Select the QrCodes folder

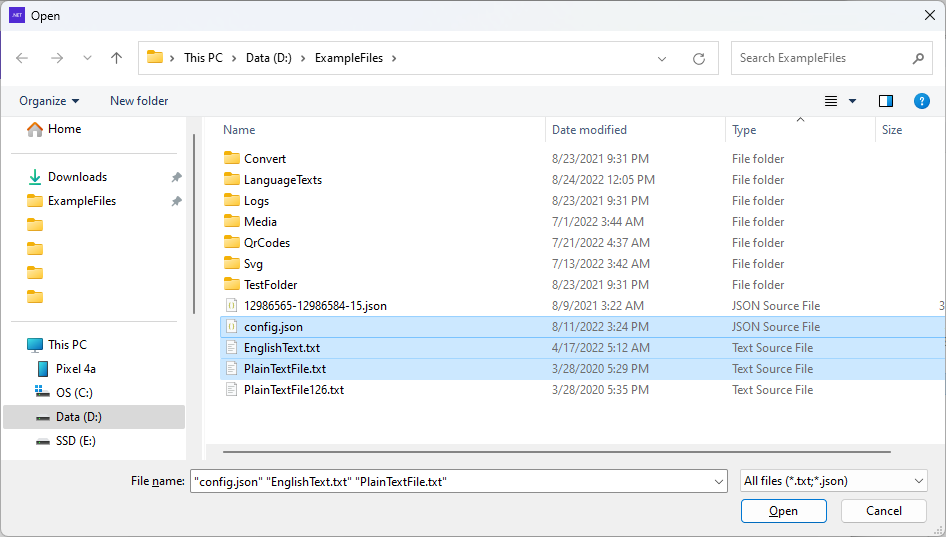[x=267, y=243]
